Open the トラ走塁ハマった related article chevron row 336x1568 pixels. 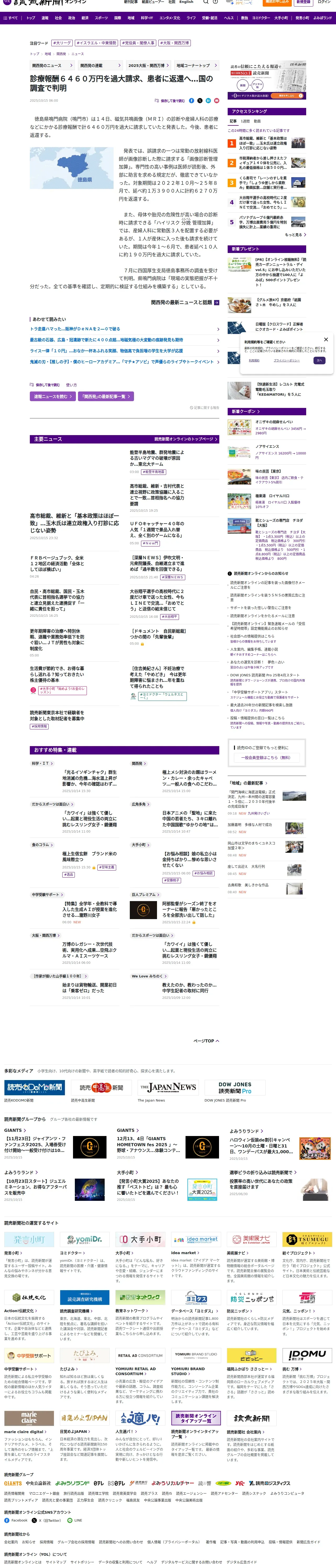(124, 329)
